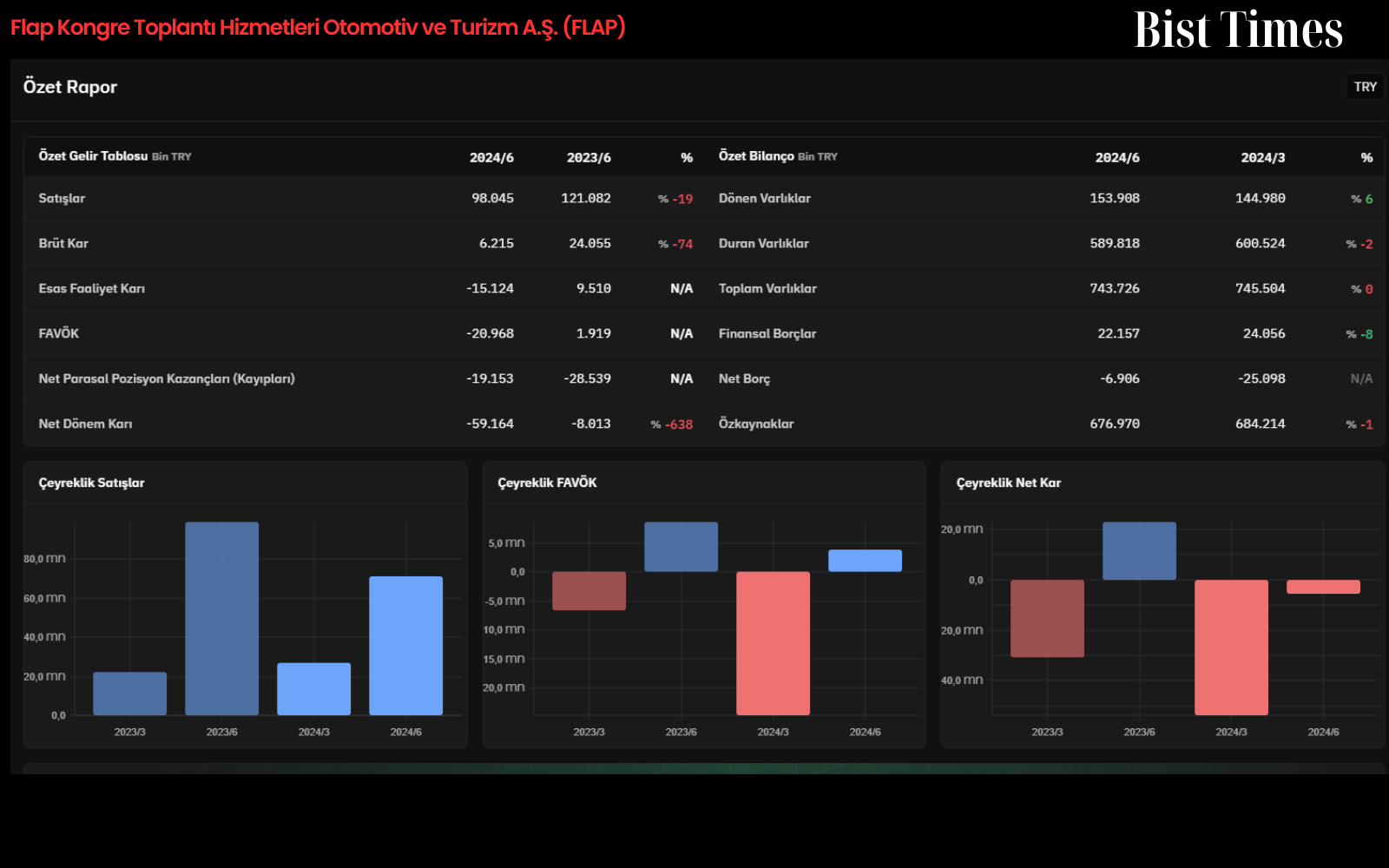The height and width of the screenshot is (868, 1389).
Task: Click the Net Borç value -25.098
Action: (1261, 379)
